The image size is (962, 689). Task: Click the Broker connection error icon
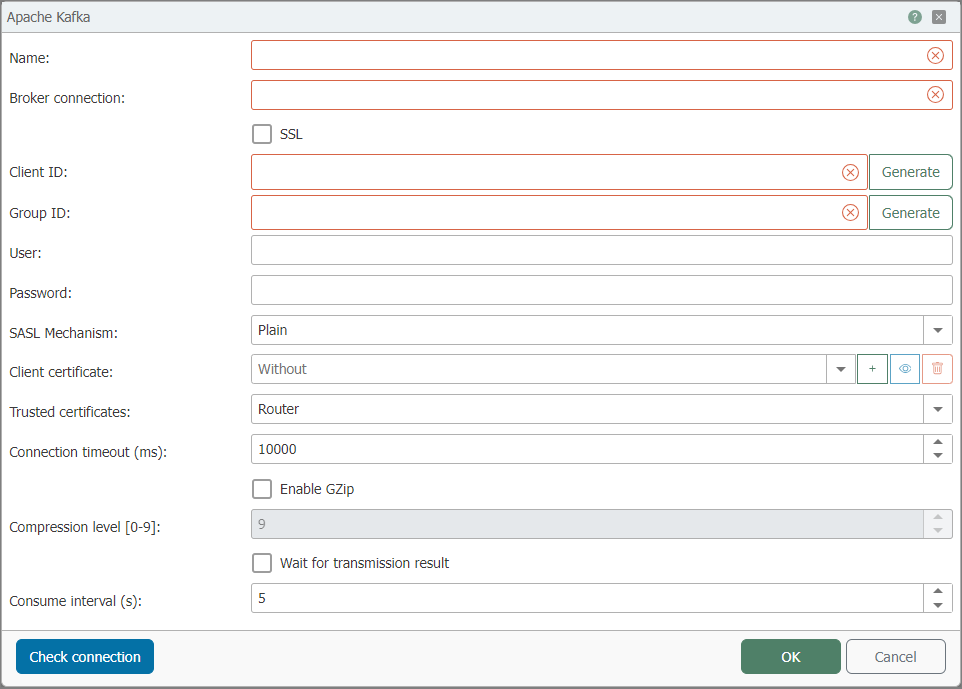(935, 94)
